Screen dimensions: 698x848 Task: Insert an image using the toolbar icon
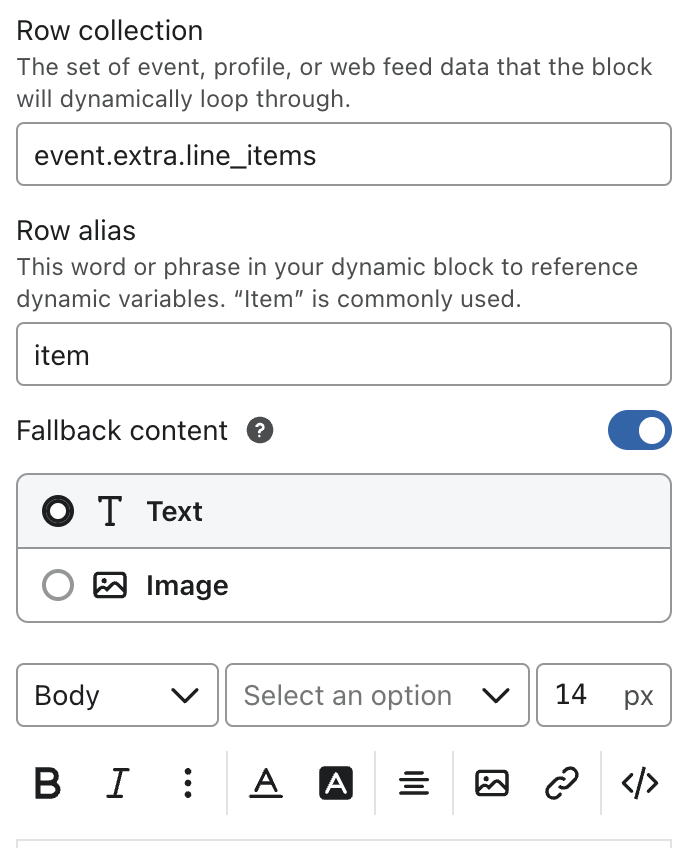490,784
